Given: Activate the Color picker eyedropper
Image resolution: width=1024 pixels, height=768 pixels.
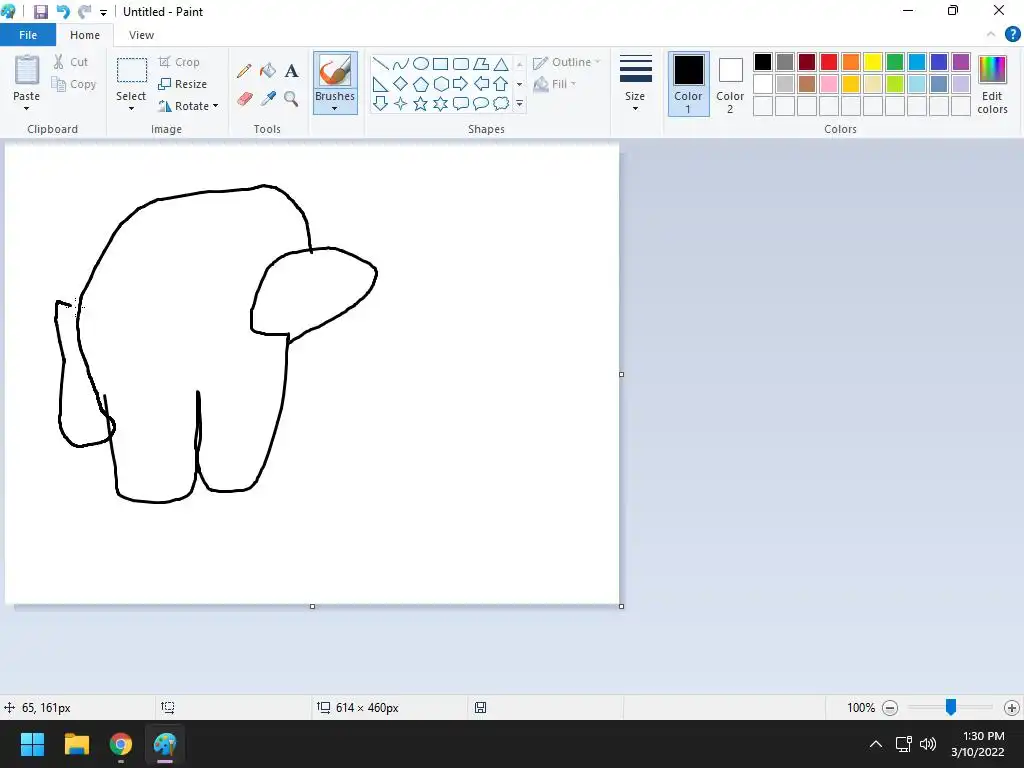Looking at the screenshot, I should tap(268, 99).
